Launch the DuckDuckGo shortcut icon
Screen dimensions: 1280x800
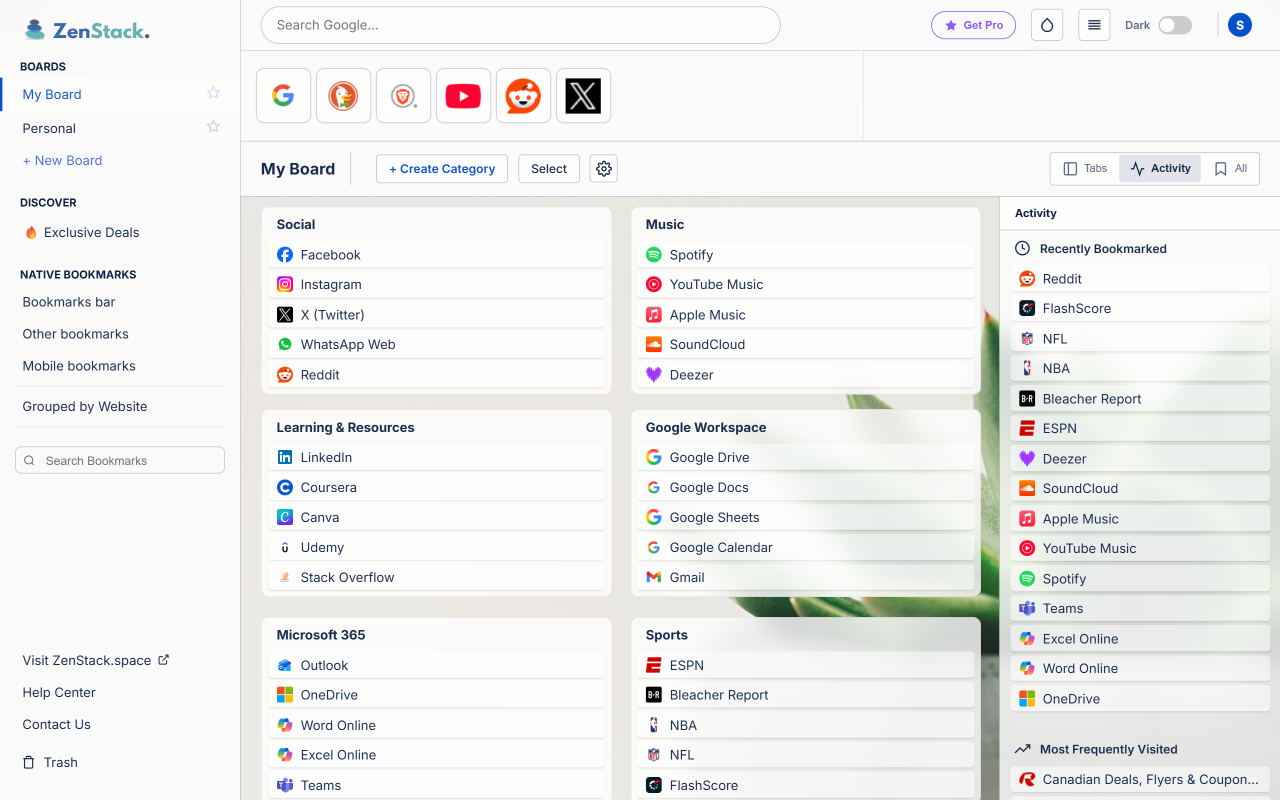pos(343,95)
